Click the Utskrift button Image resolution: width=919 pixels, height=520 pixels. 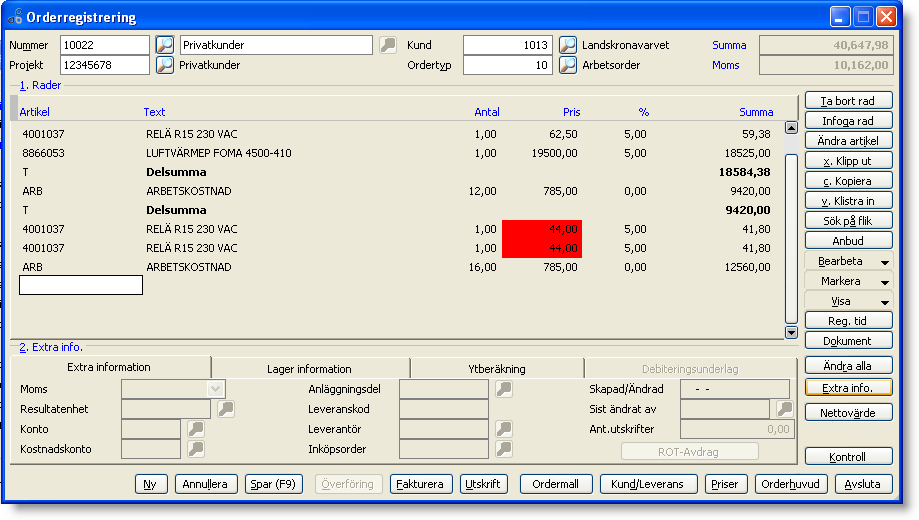[x=484, y=484]
